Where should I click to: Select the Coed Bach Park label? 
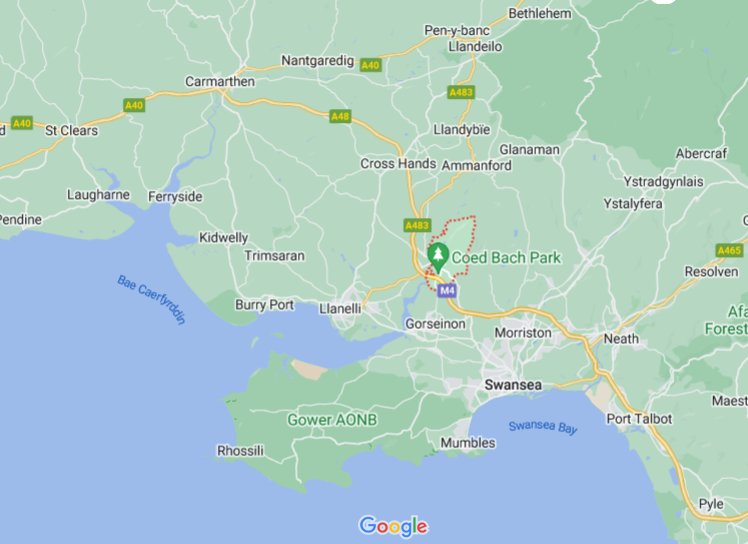click(506, 258)
